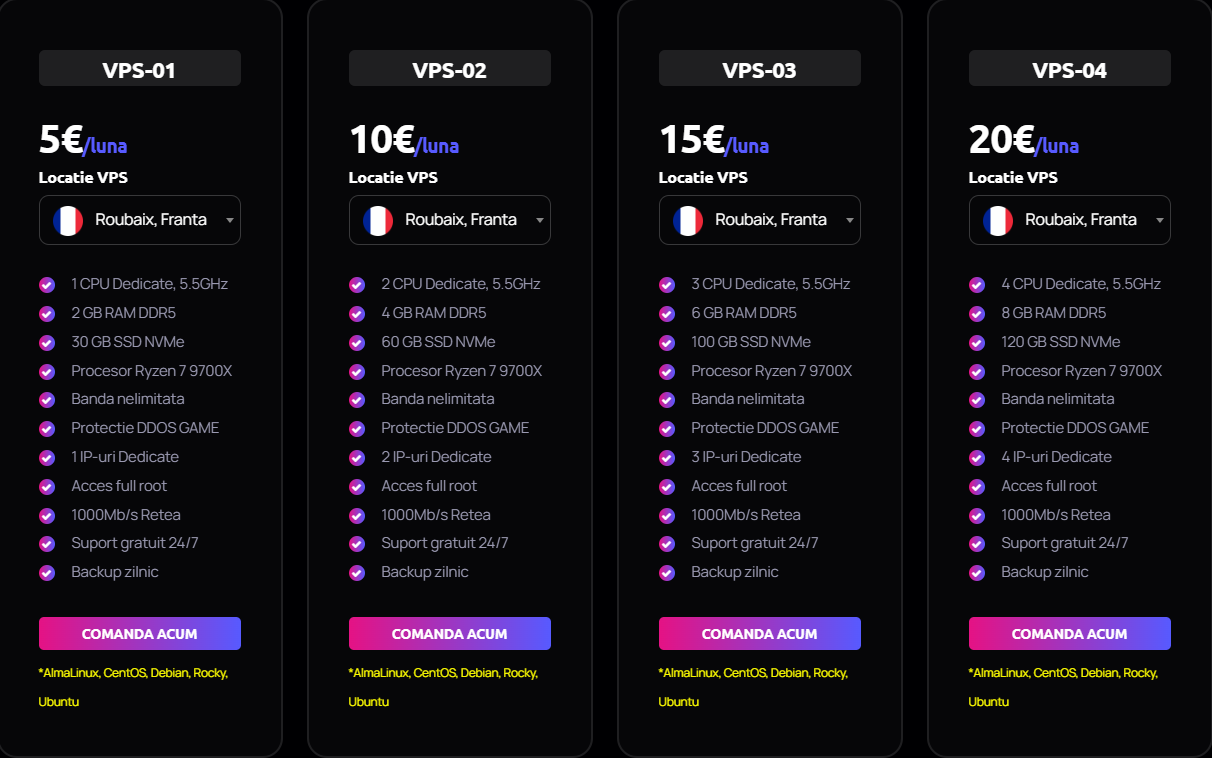Viewport: 1212px width, 758px height.
Task: Order VPS-03 with COMANDA ACUM button
Action: tap(760, 634)
